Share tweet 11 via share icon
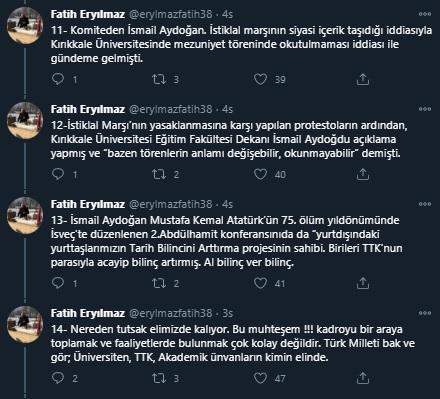 pos(363,79)
